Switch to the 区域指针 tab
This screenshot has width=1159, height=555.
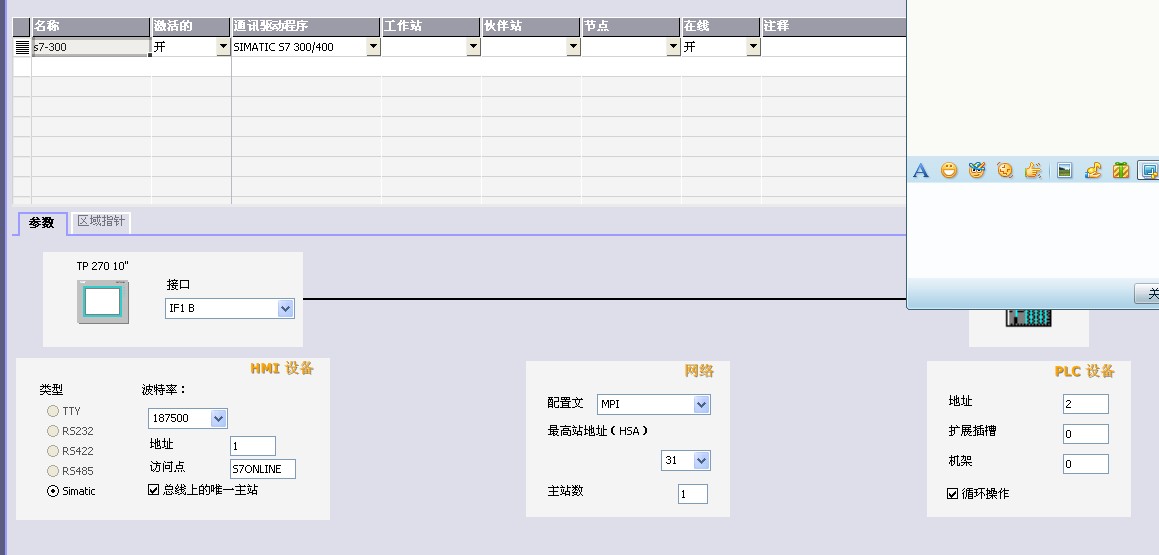click(101, 221)
